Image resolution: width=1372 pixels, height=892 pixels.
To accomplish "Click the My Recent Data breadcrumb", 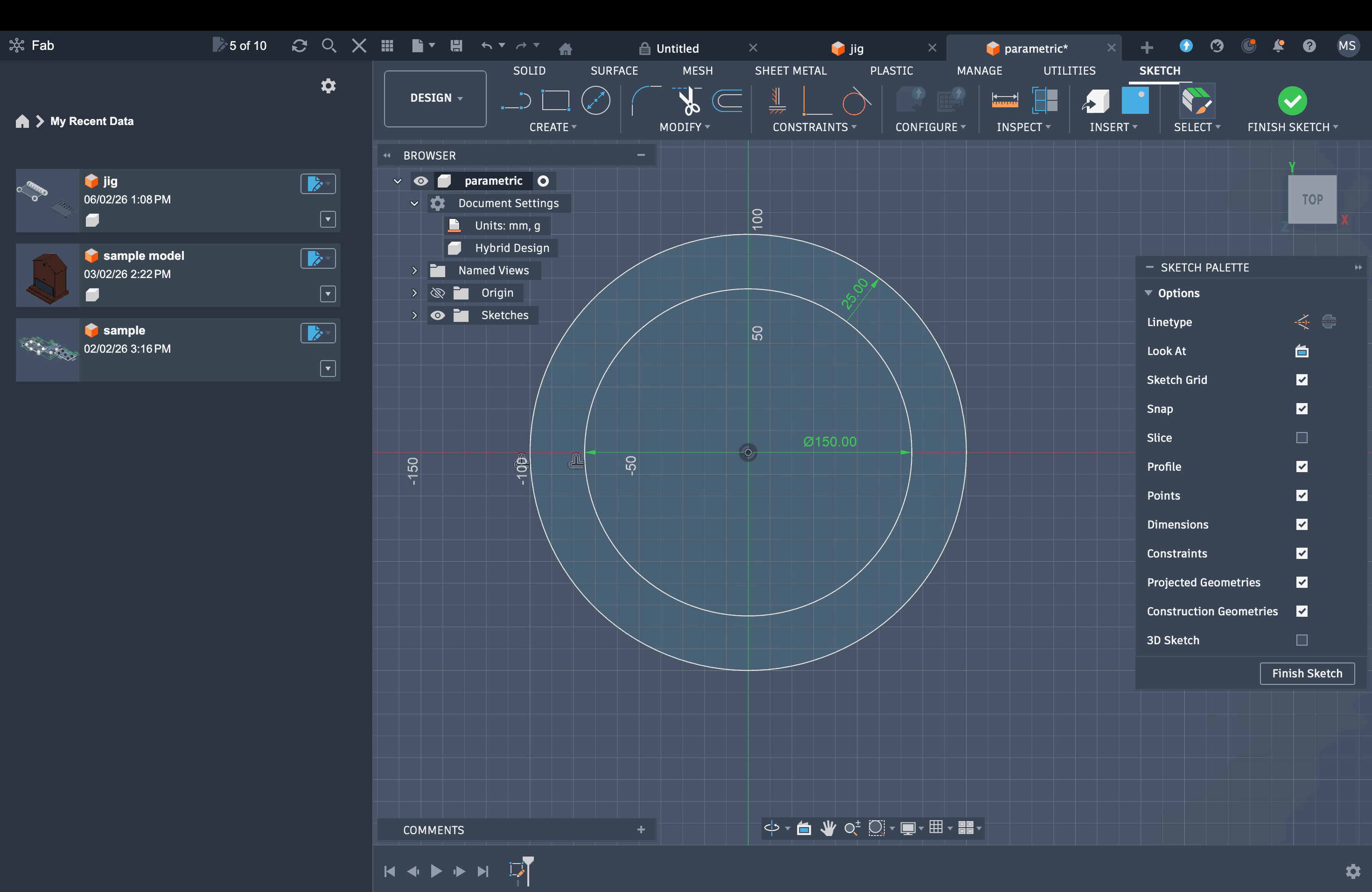I will pos(91,121).
